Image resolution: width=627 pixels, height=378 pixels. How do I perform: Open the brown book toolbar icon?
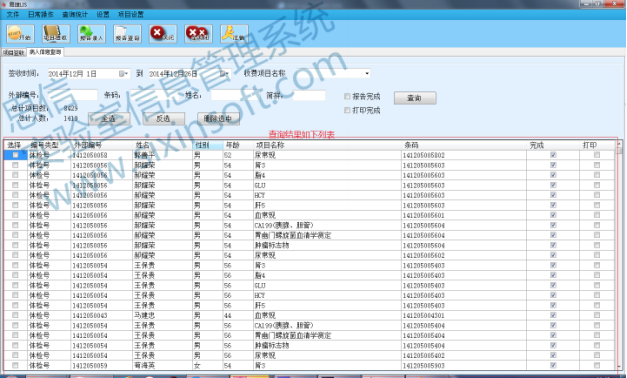coord(56,34)
